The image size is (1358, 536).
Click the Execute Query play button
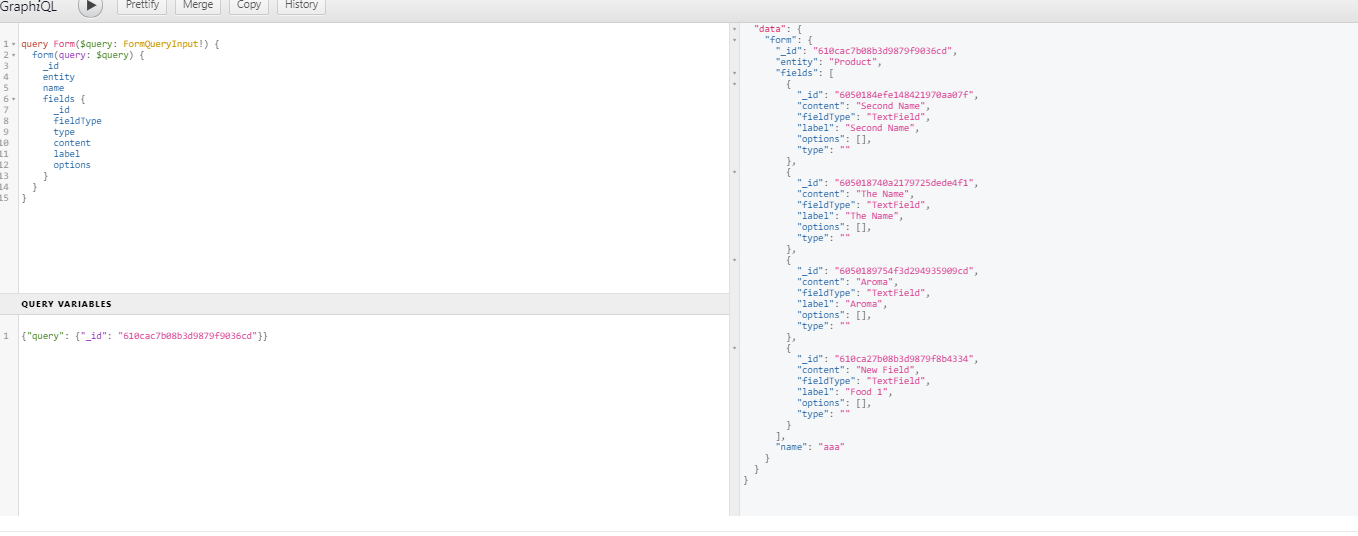[90, 6]
